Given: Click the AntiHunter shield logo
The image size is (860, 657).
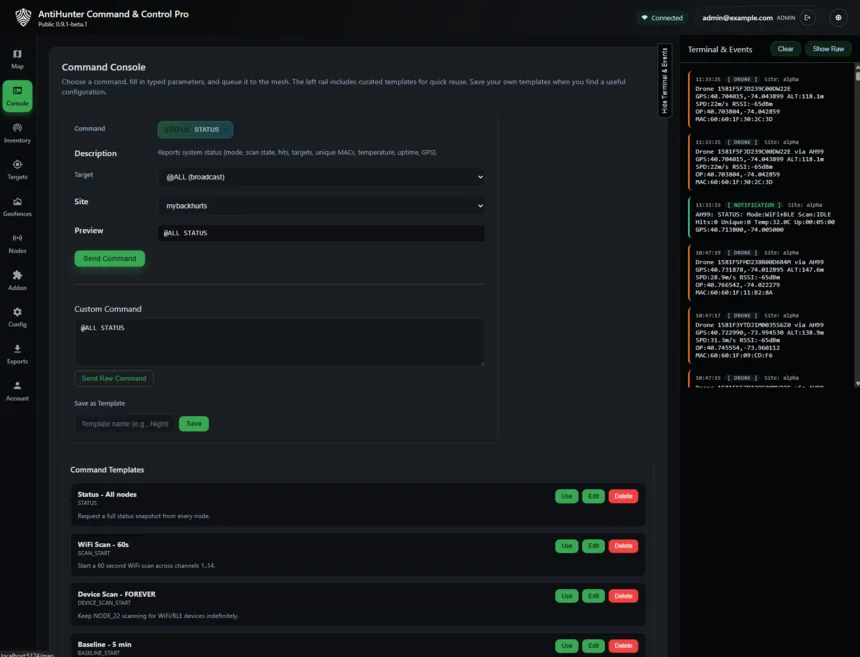Looking at the screenshot, I should (x=22, y=18).
